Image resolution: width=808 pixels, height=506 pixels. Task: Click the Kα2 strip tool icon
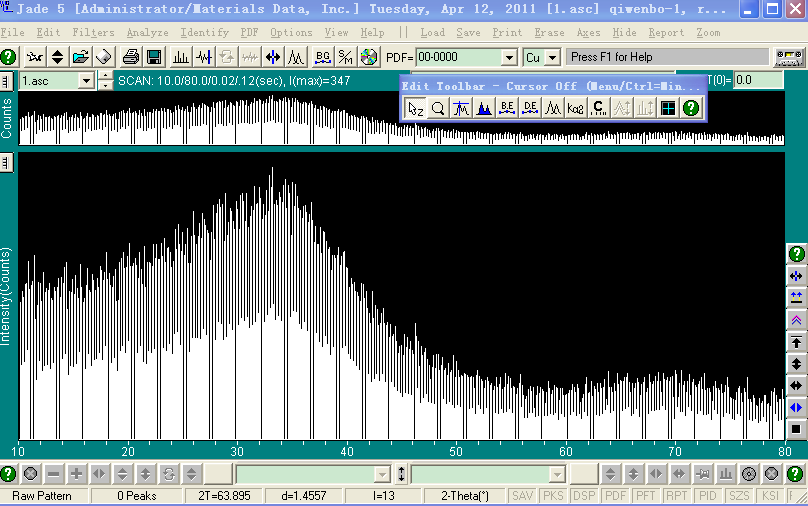tap(576, 108)
